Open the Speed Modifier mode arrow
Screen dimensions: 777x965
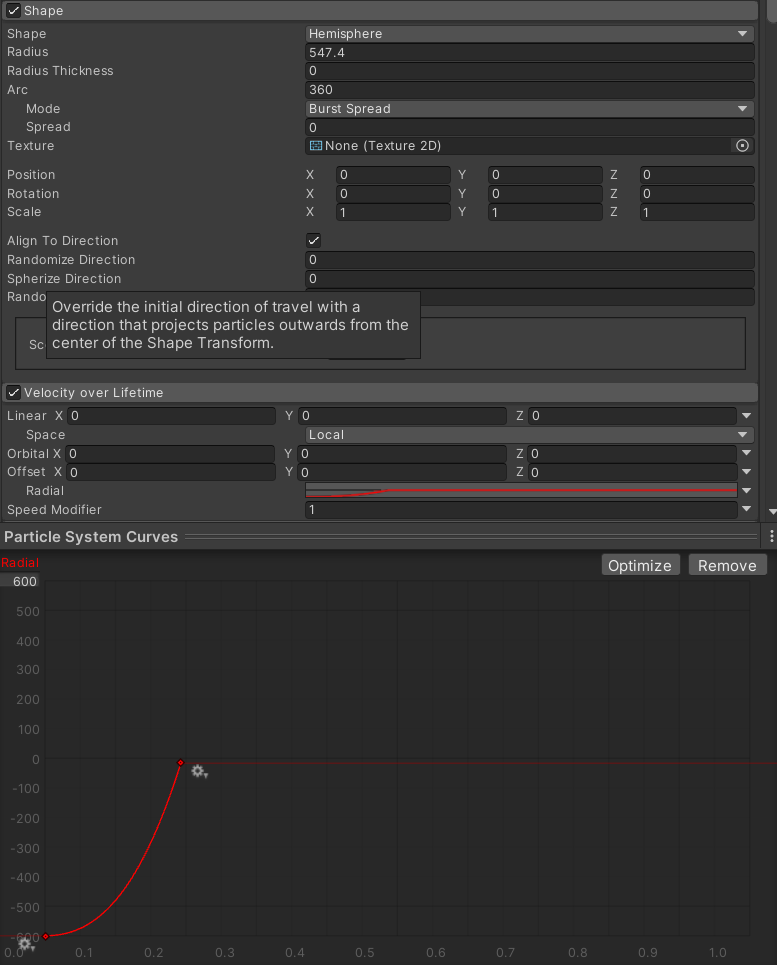tap(746, 510)
